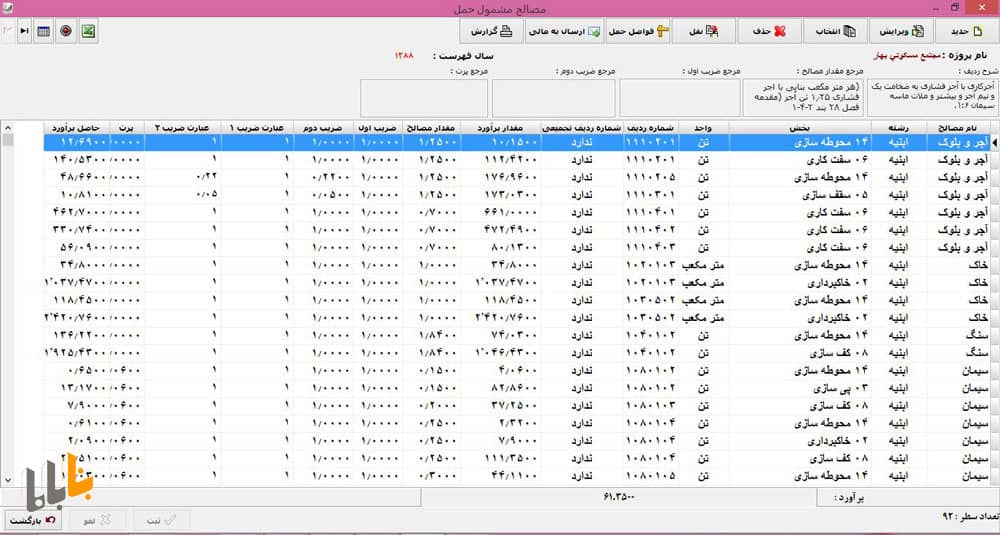Select the ۰۳ پی سازی section cell
The width and height of the screenshot is (1000, 535).
pos(800,388)
